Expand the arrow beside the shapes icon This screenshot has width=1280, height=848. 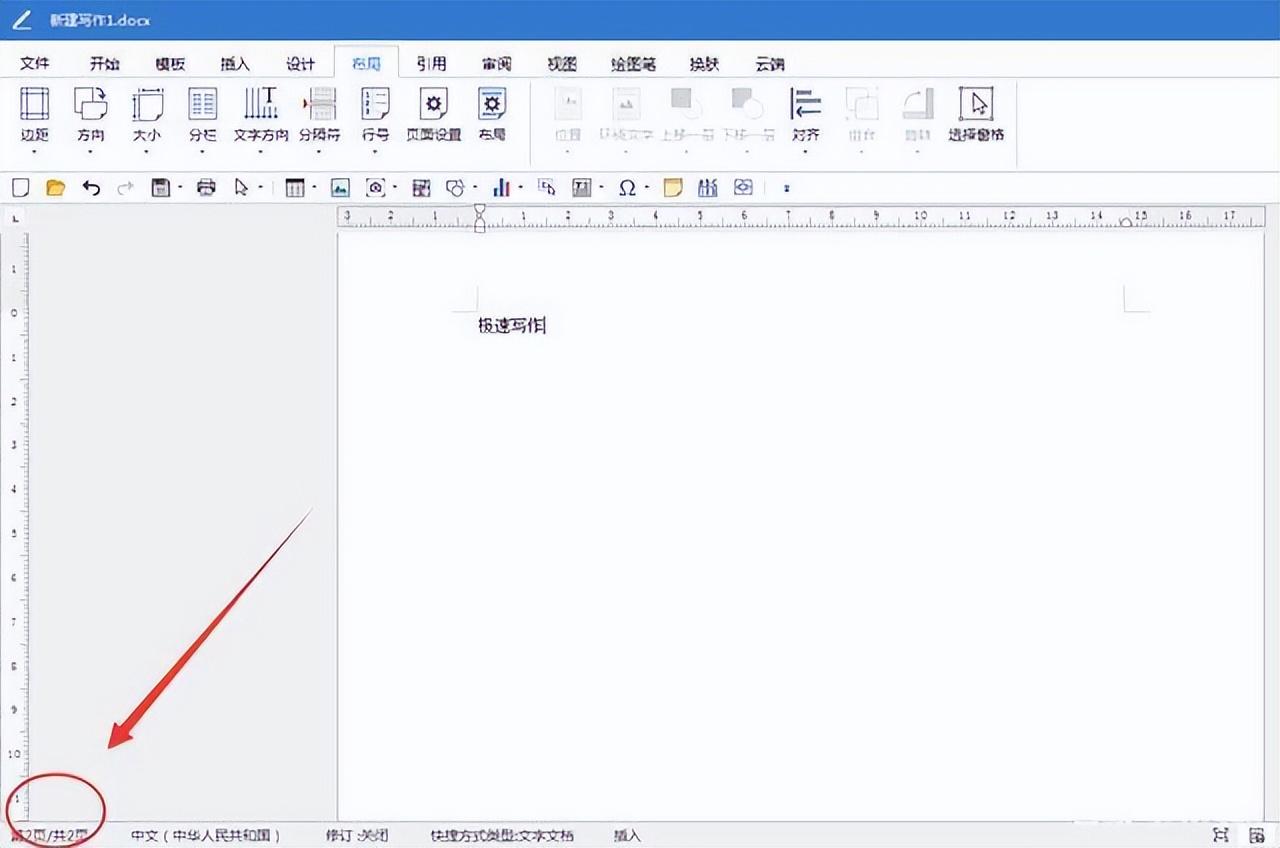[x=474, y=187]
